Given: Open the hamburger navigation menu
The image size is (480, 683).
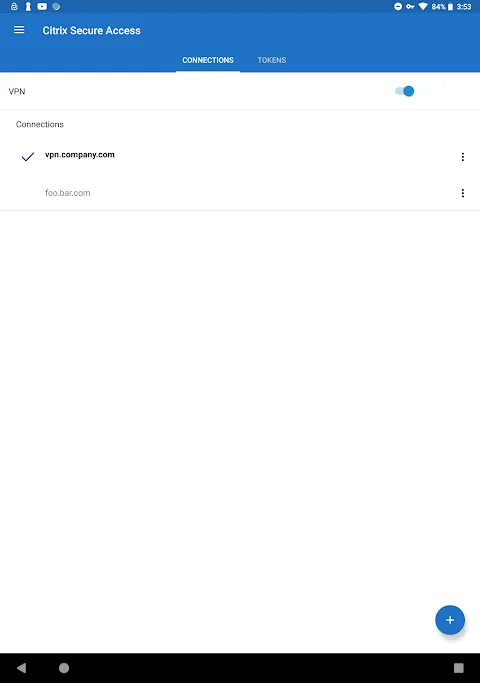Looking at the screenshot, I should pos(19,30).
